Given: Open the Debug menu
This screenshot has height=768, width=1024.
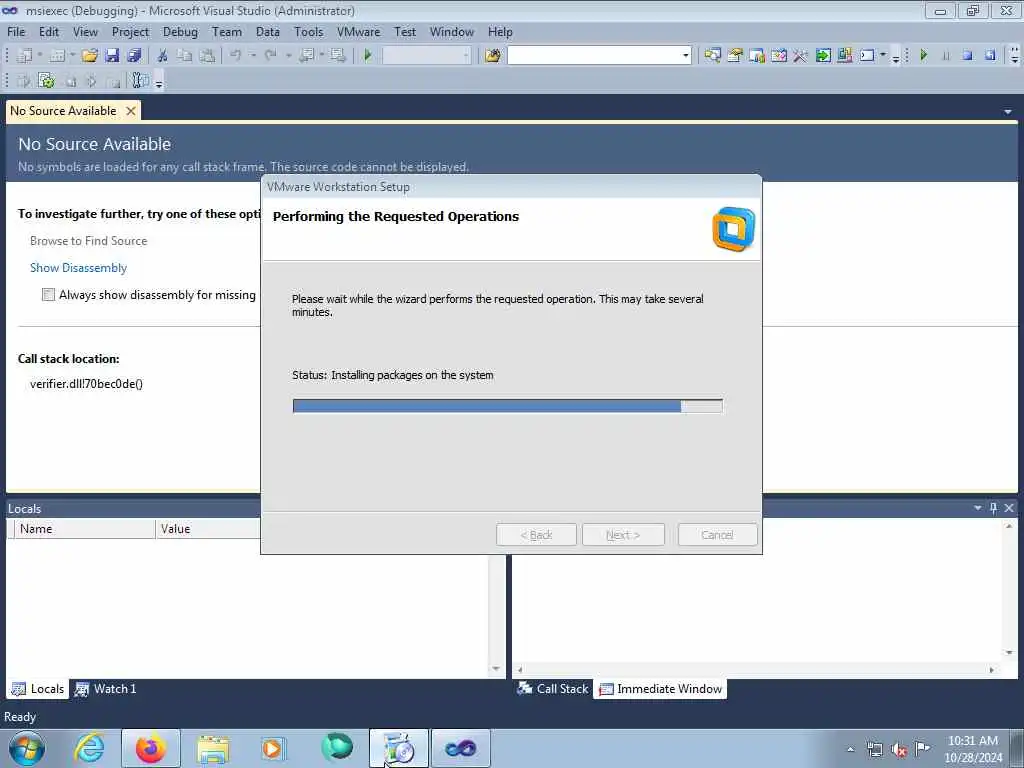Looking at the screenshot, I should pos(180,32).
